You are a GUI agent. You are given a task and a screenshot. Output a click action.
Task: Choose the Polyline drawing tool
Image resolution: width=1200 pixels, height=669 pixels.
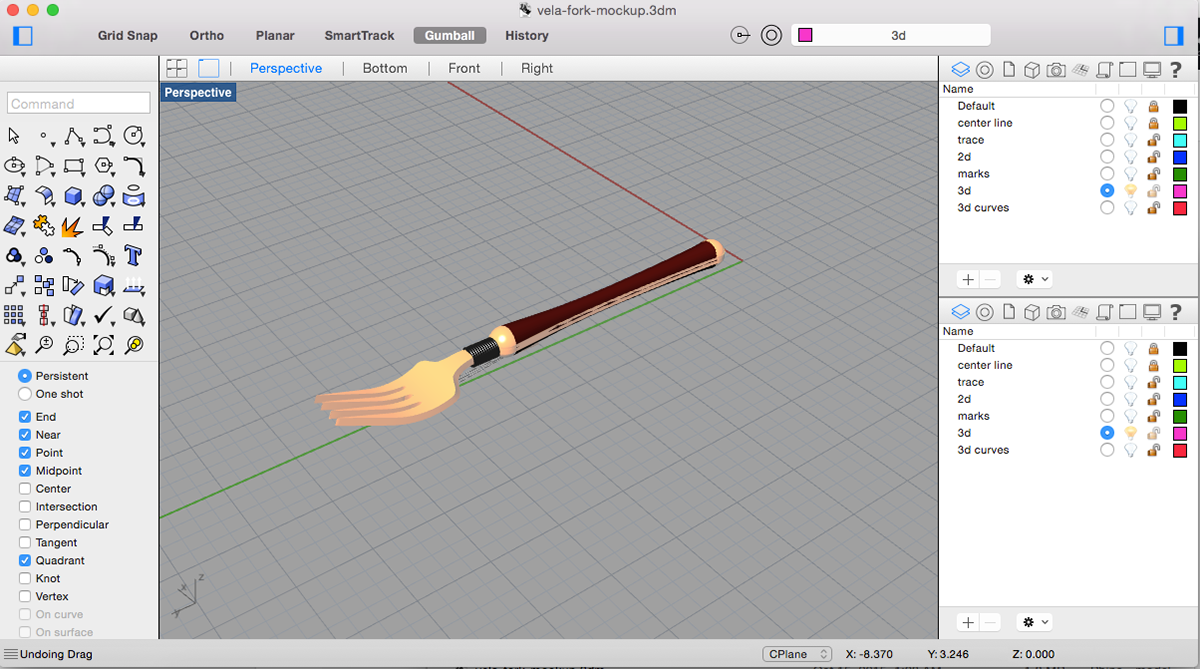point(74,135)
